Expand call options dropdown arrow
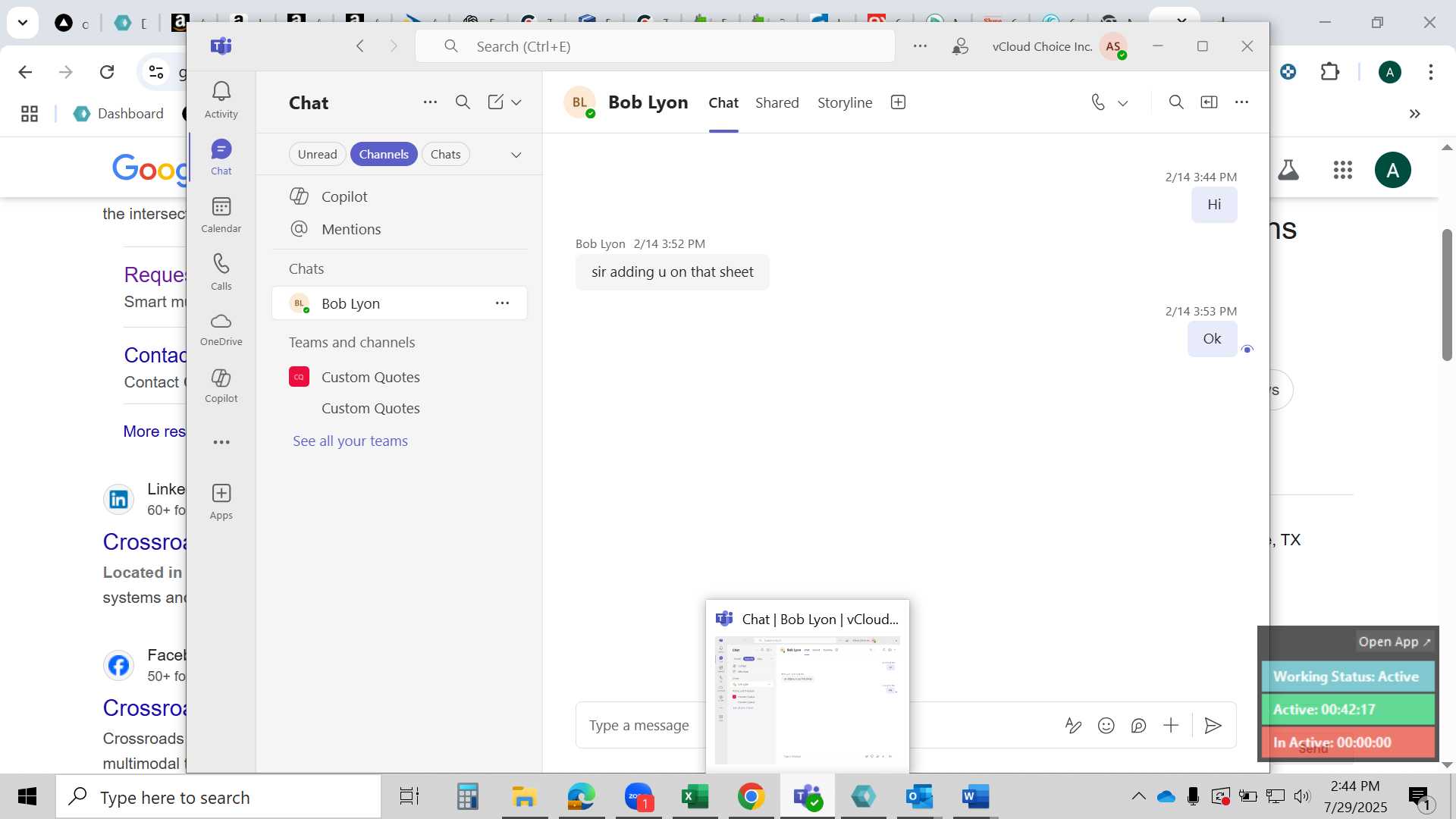 [1123, 102]
